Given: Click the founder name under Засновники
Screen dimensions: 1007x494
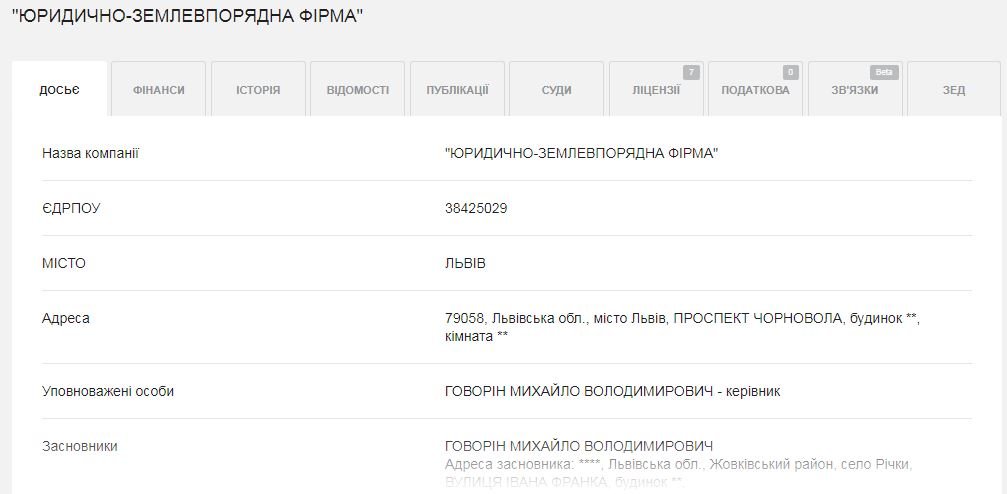Looking at the screenshot, I should coord(579,446).
